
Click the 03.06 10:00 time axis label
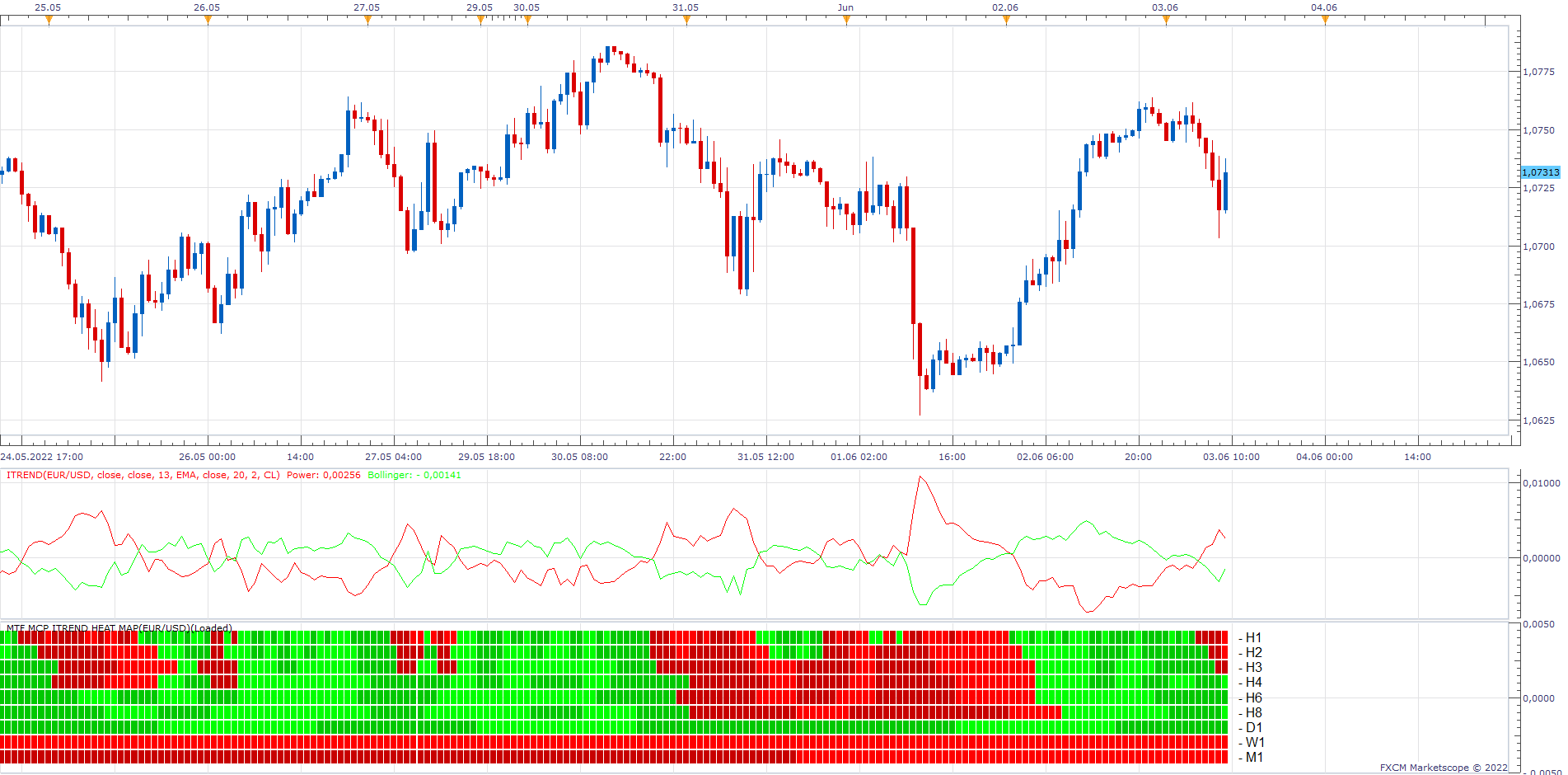(1231, 457)
